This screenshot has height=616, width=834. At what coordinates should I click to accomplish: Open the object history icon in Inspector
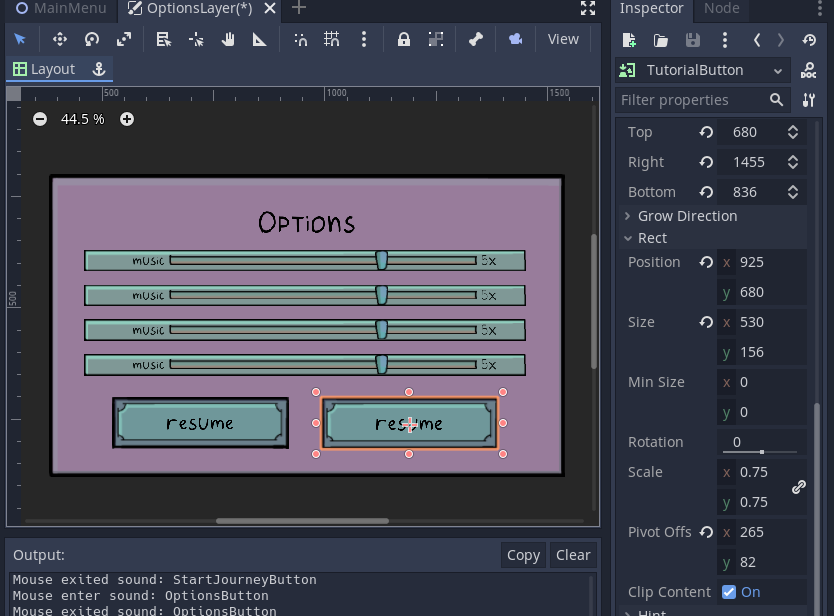point(808,40)
